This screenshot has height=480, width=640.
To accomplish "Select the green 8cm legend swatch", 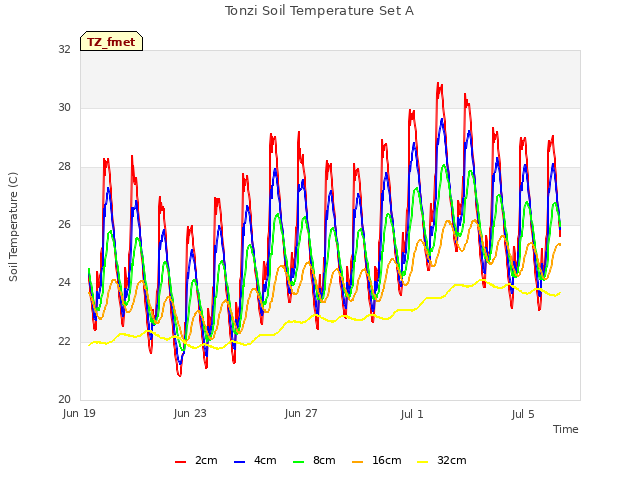I will pyautogui.click(x=299, y=462).
